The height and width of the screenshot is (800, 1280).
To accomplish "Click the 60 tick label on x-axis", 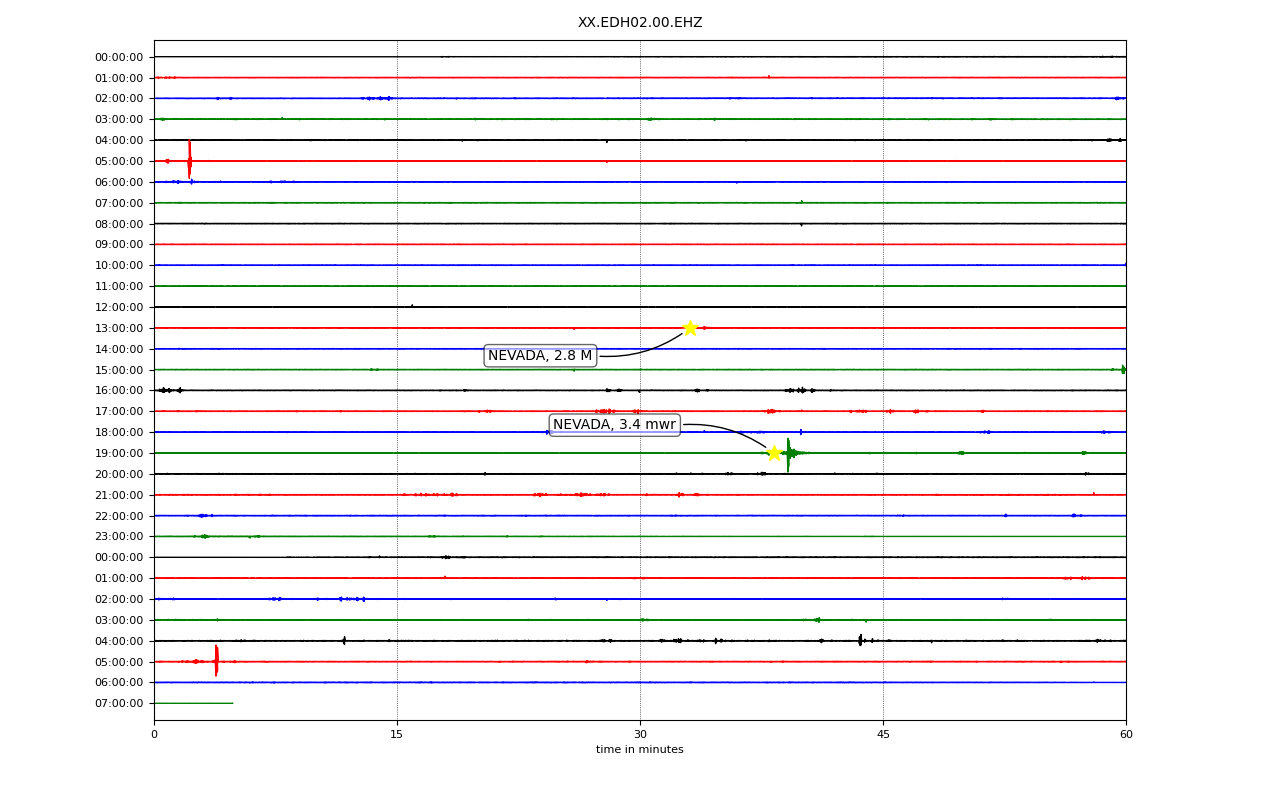I will tap(1126, 735).
